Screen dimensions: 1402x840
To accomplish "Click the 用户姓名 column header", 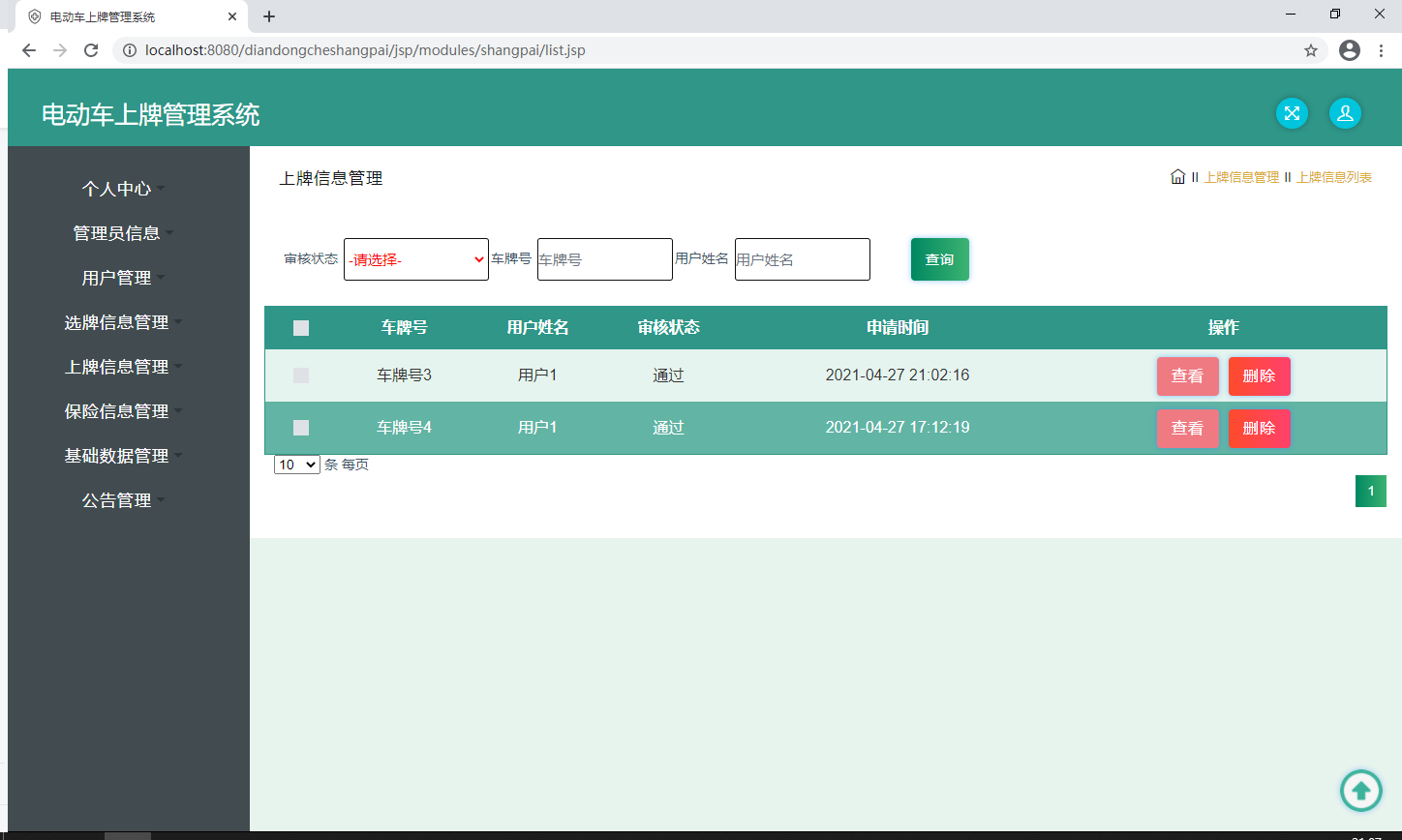I will (x=537, y=328).
